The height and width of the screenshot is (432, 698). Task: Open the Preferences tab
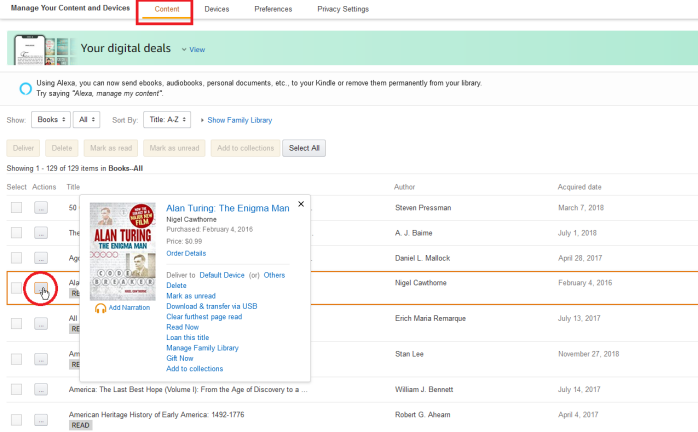point(273,9)
